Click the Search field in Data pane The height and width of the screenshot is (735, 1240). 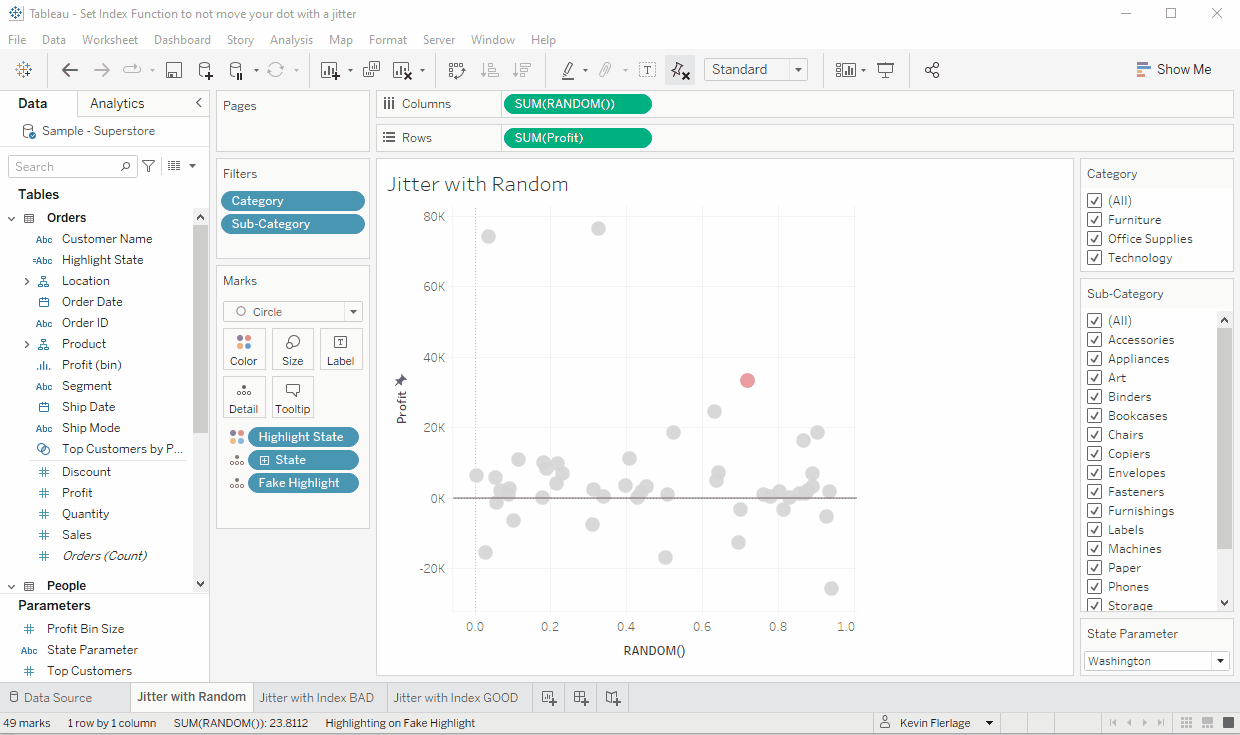pyautogui.click(x=72, y=167)
